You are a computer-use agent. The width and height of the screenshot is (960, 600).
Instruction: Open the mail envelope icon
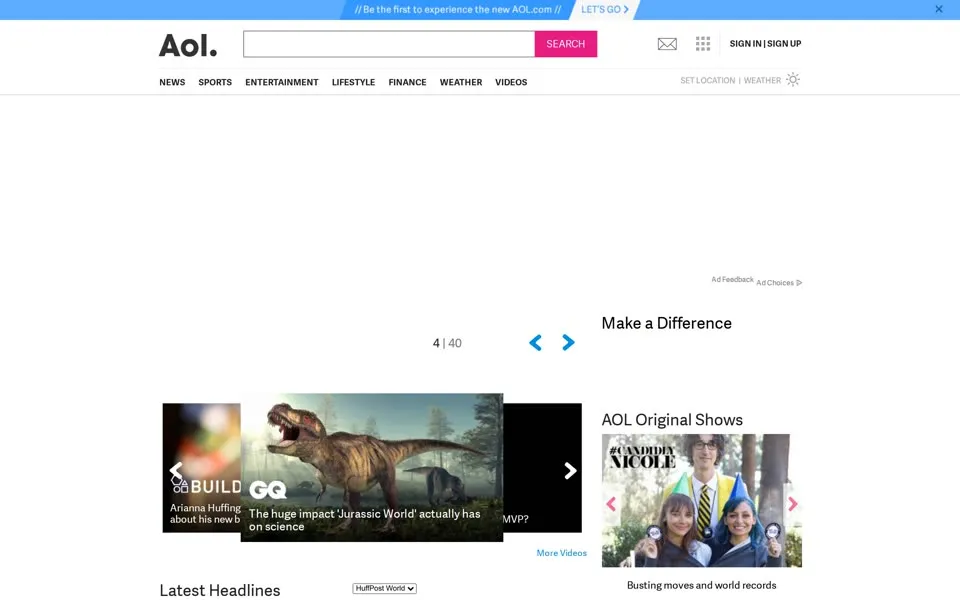point(667,44)
